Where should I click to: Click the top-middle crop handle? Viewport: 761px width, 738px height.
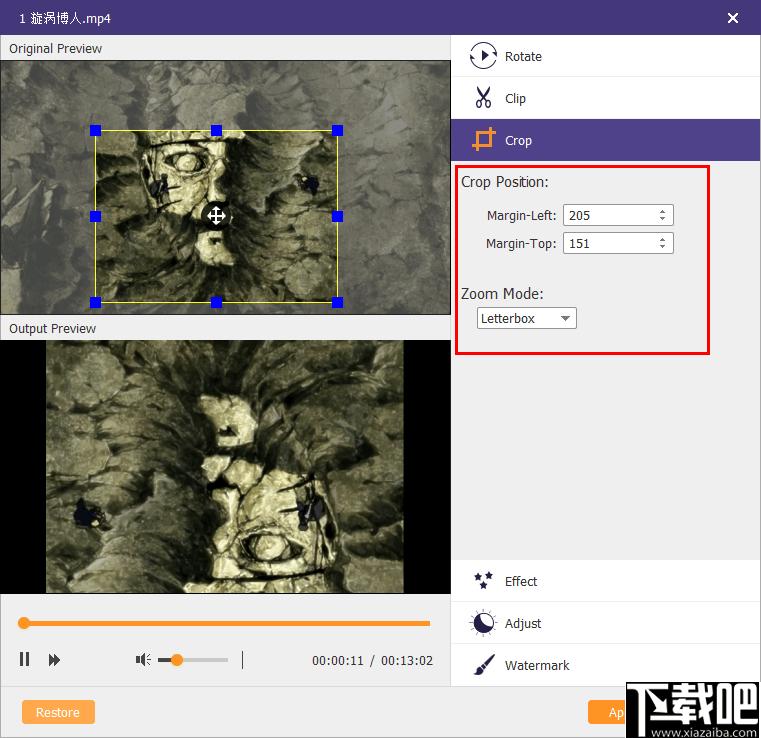click(216, 130)
